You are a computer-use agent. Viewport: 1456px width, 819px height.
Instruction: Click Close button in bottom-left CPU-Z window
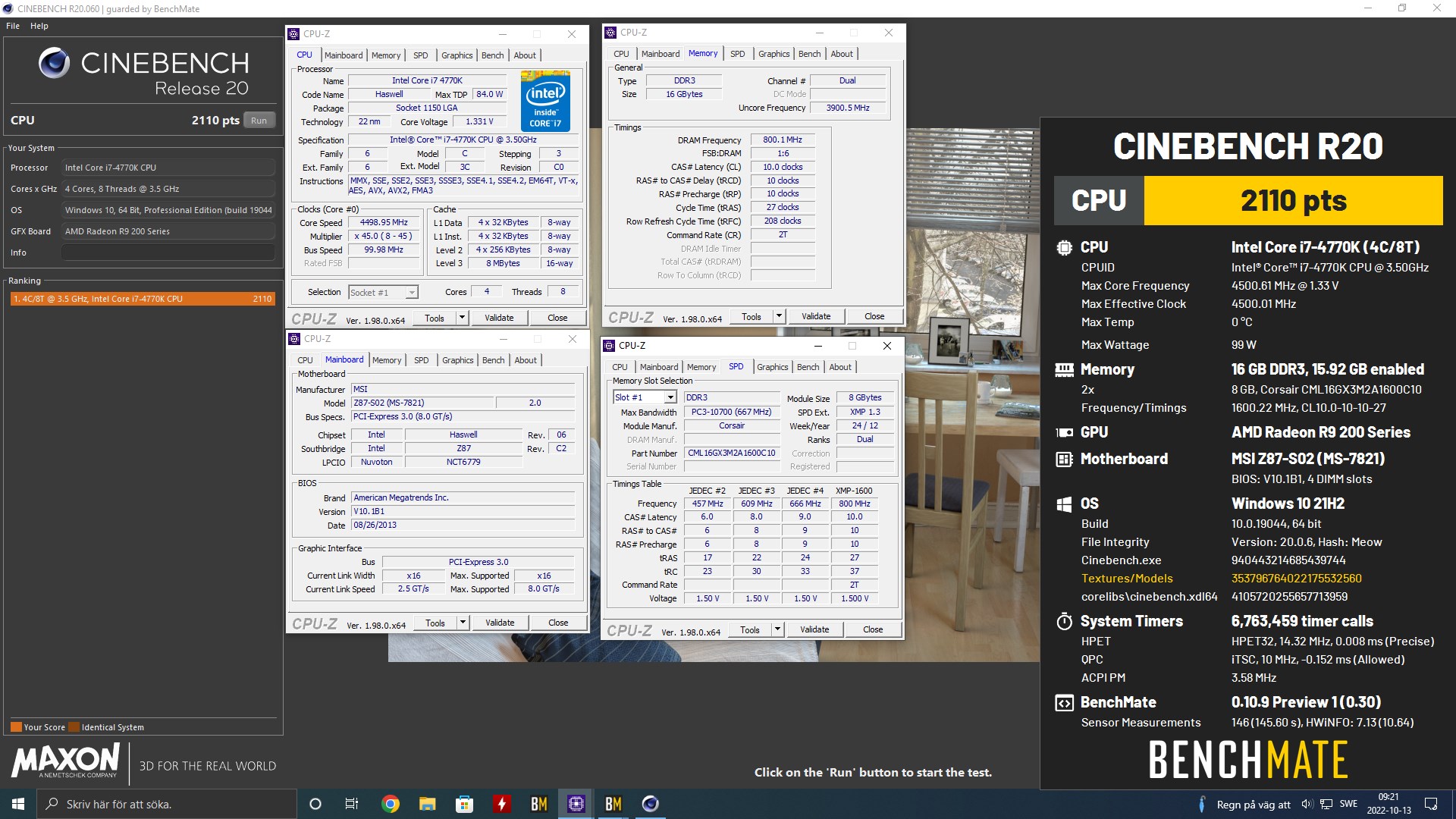tap(558, 623)
